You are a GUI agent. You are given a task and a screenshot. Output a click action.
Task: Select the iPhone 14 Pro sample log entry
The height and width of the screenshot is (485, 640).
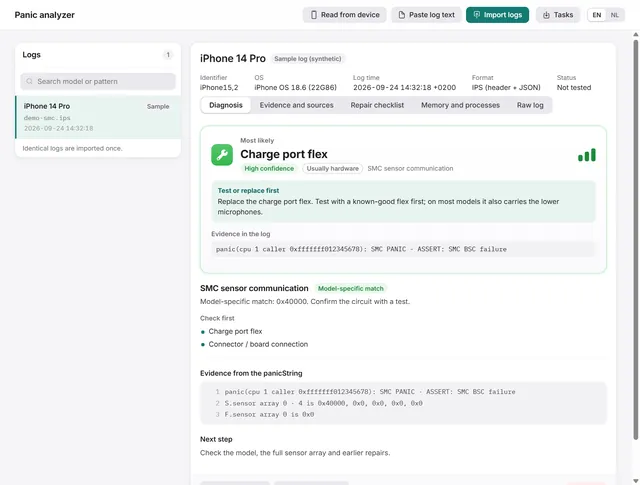point(98,117)
